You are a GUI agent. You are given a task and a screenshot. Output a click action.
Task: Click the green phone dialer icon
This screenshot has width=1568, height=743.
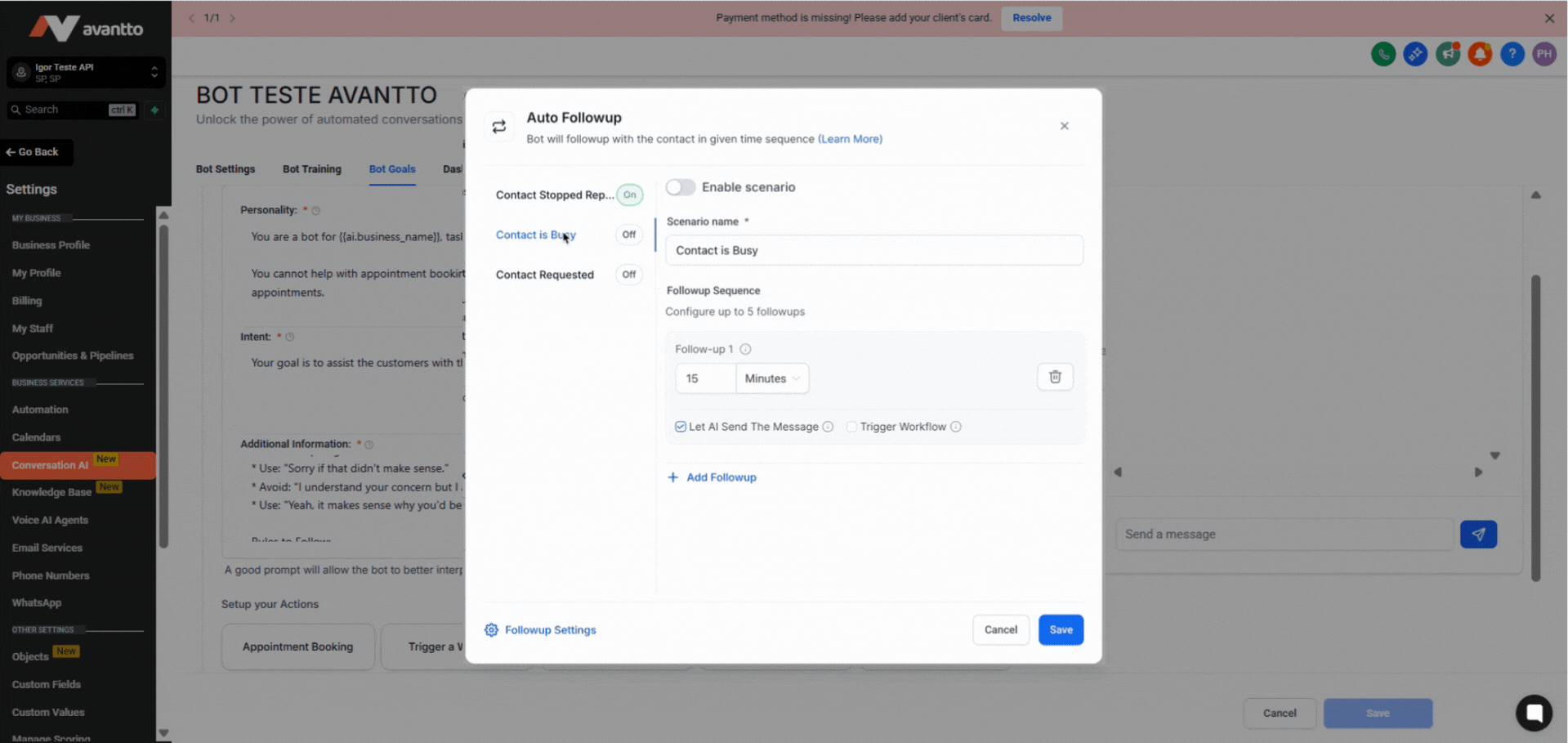[1383, 54]
